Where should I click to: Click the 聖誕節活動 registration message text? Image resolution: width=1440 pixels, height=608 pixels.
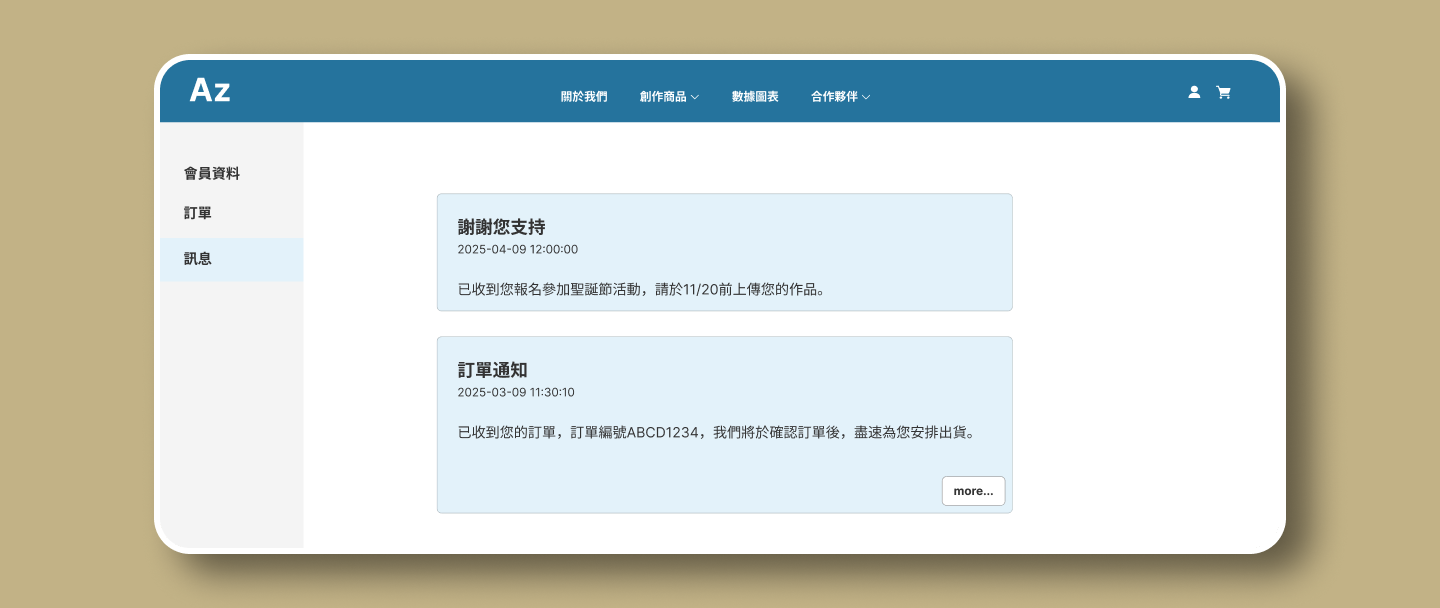(x=640, y=290)
